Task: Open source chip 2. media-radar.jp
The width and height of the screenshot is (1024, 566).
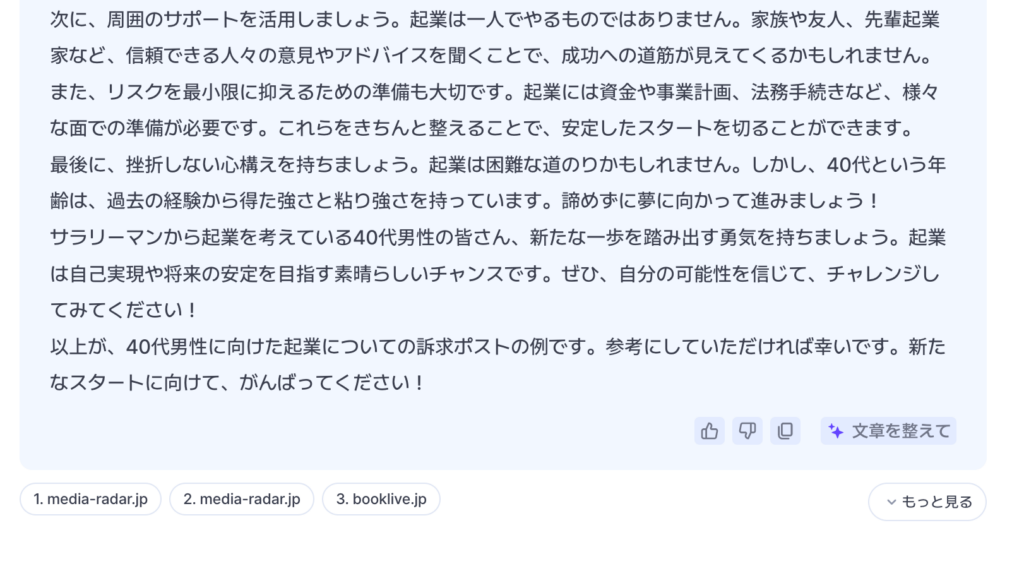Action: [x=242, y=499]
